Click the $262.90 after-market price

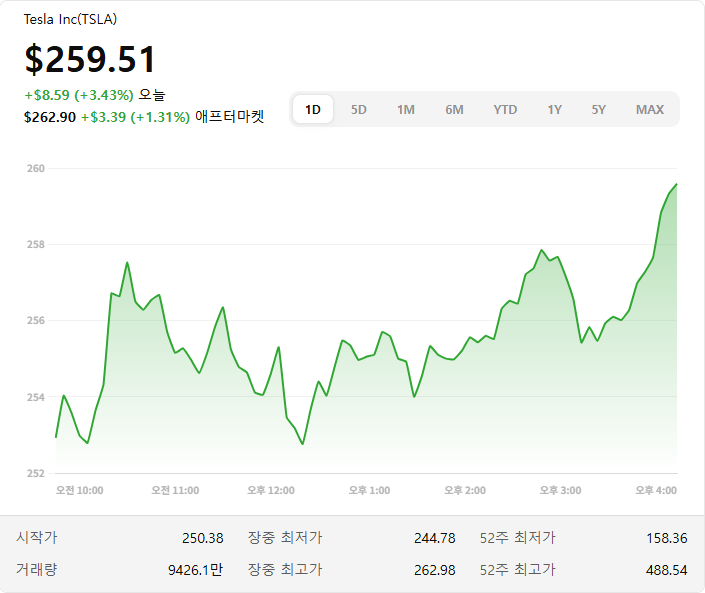click(50, 117)
